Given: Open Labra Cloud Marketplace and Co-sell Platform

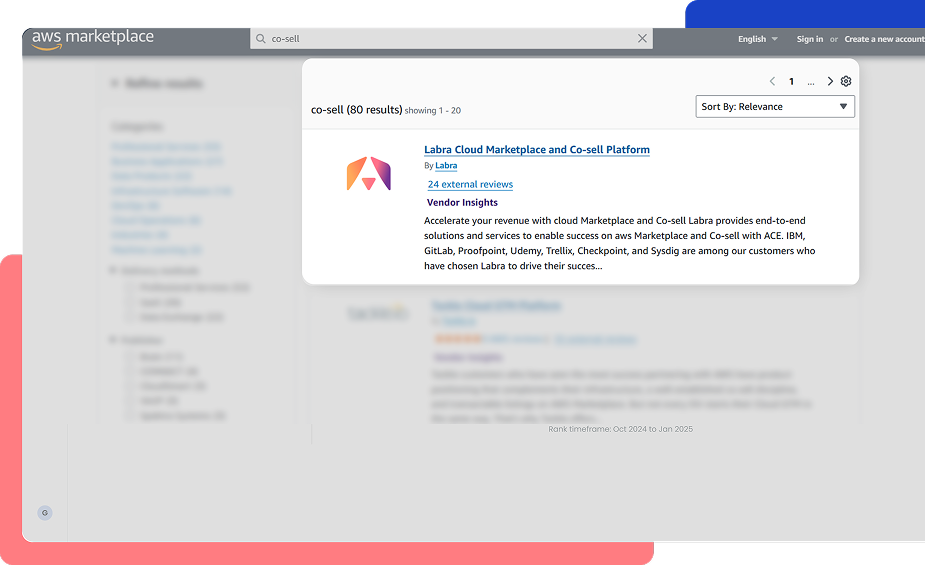Looking at the screenshot, I should 537,150.
